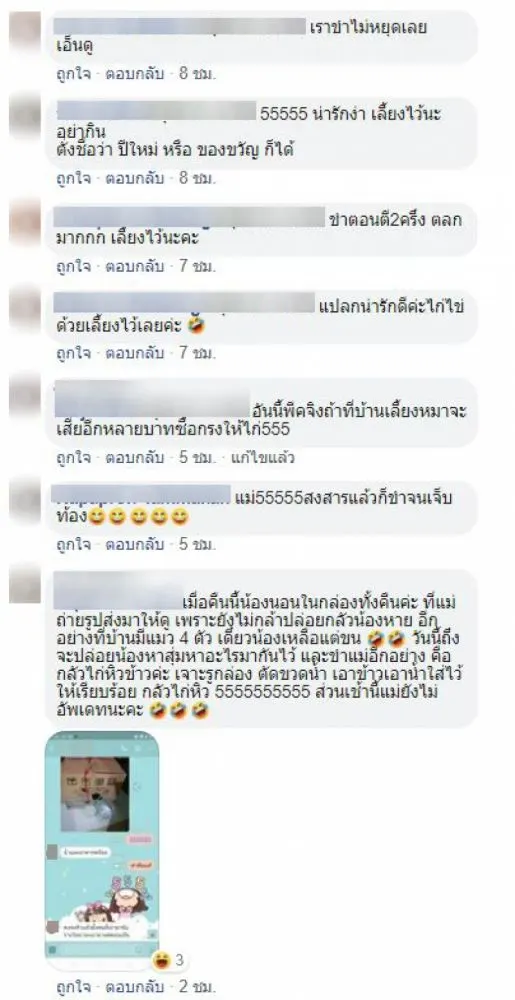The width and height of the screenshot is (515, 1000).
Task: Click the first commenter's profile avatar
Action: (25, 30)
